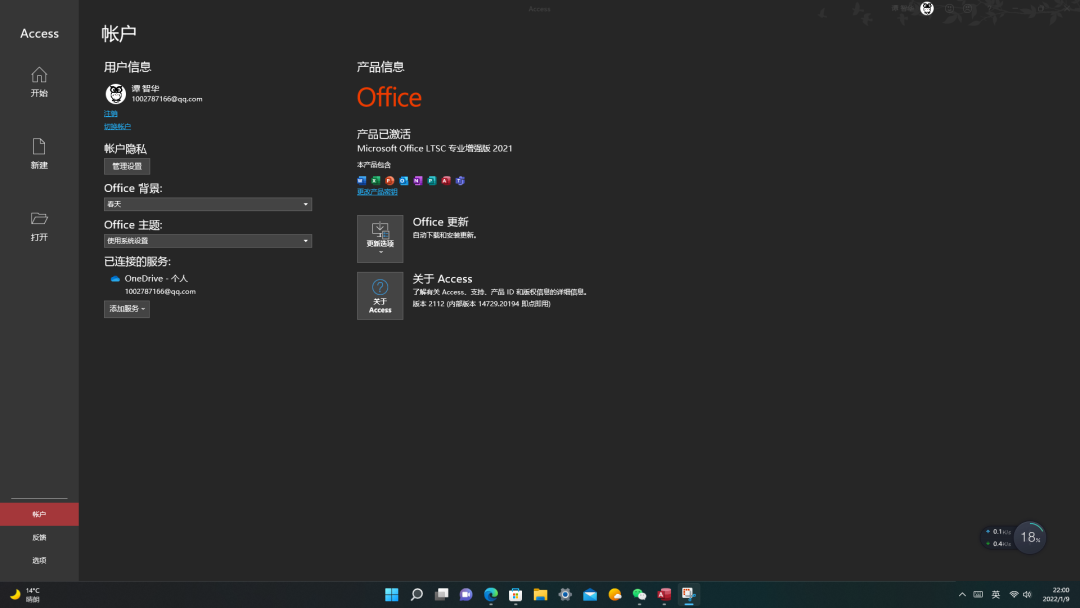
Task: Switch to the 打开 sidebar item
Action: tap(38, 225)
